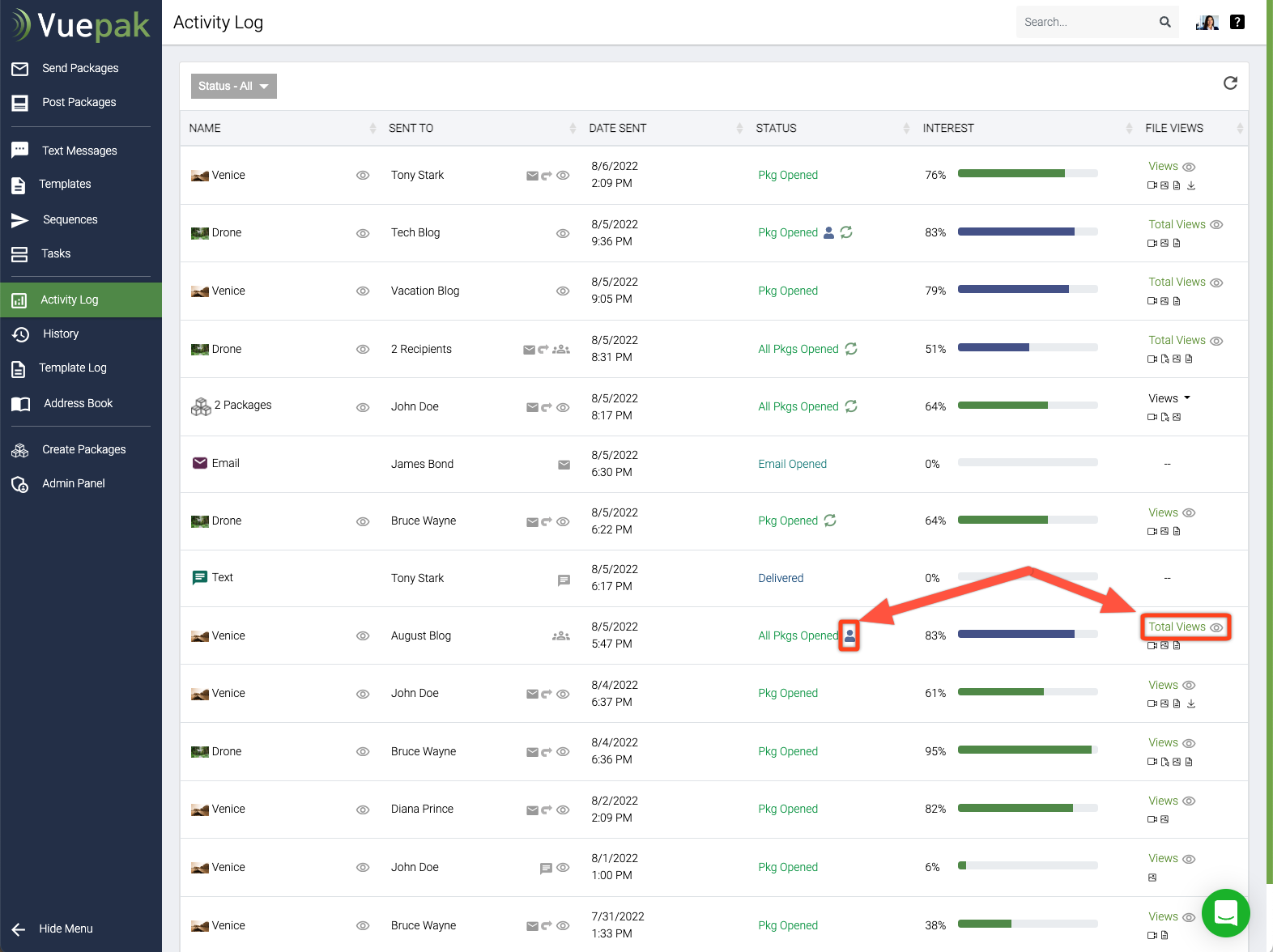Click the refresh icon above the table
1273x952 pixels.
[1229, 83]
